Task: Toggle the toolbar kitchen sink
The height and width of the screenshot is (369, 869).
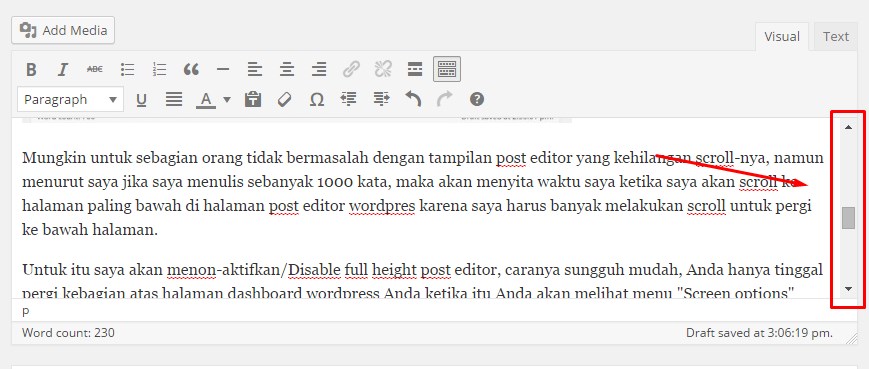Action: 447,69
